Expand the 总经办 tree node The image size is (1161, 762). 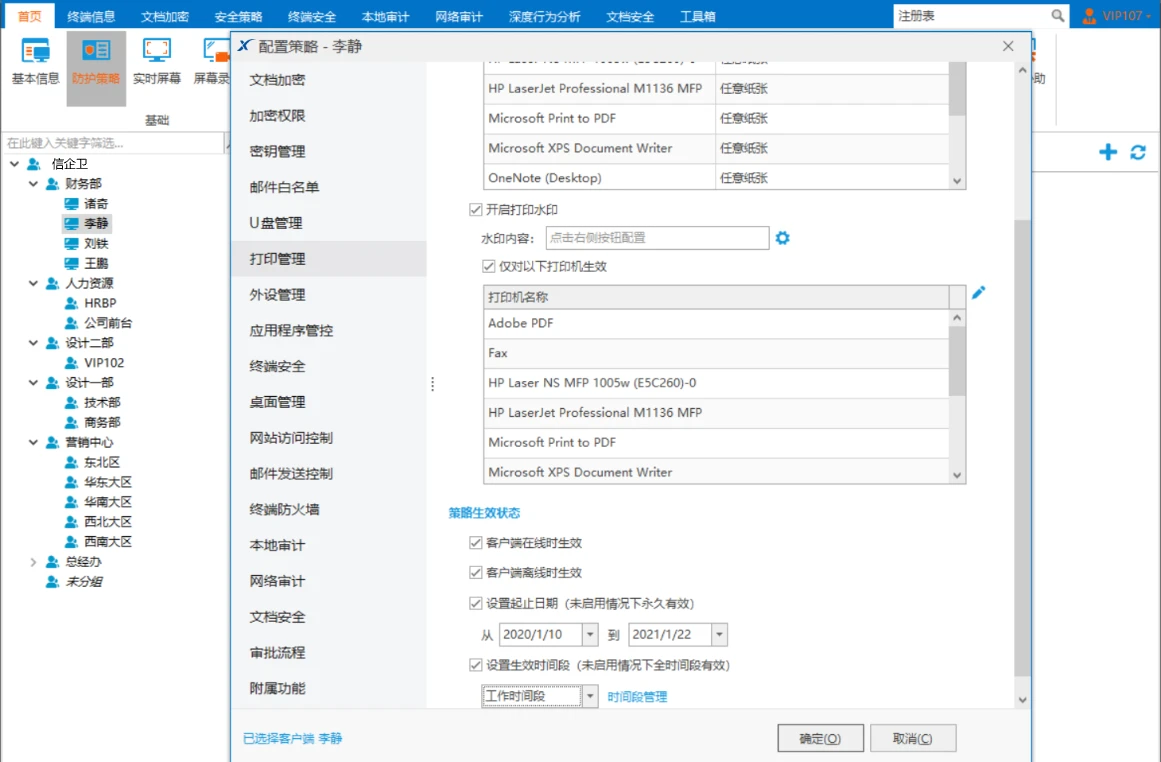[x=33, y=562]
